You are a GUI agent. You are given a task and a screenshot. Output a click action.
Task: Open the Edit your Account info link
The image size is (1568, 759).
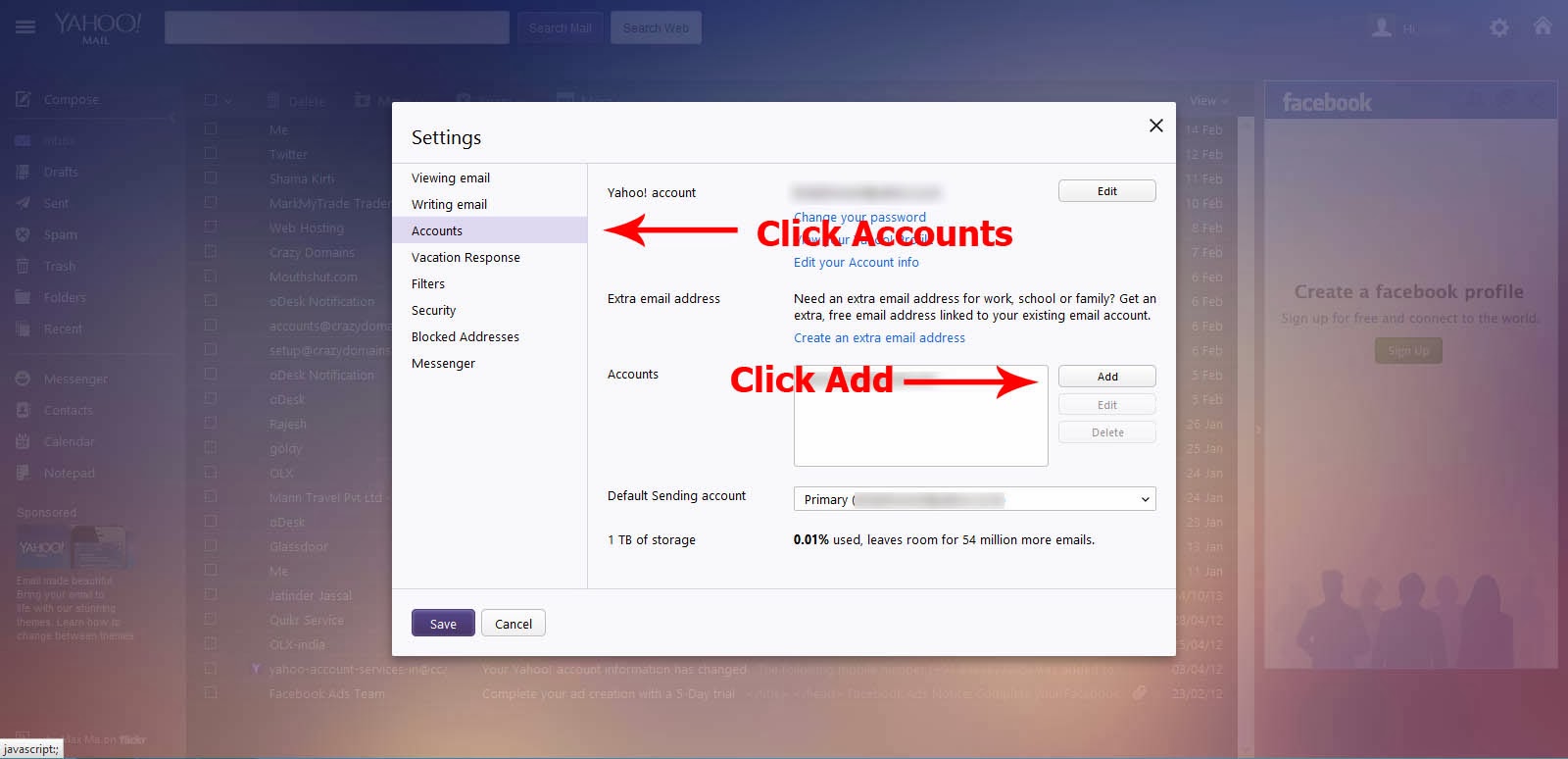coord(857,262)
